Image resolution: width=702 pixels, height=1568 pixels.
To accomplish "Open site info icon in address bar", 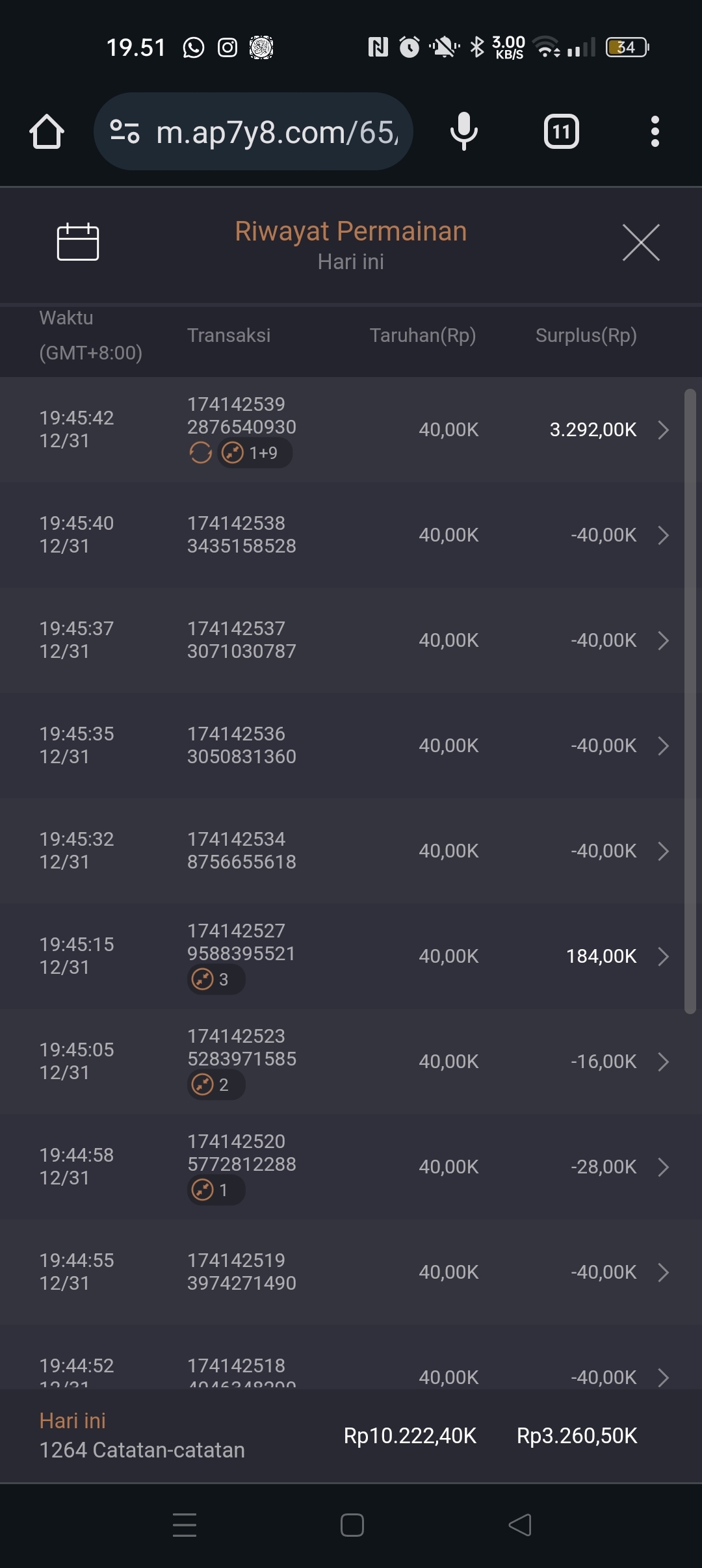I will [x=124, y=132].
